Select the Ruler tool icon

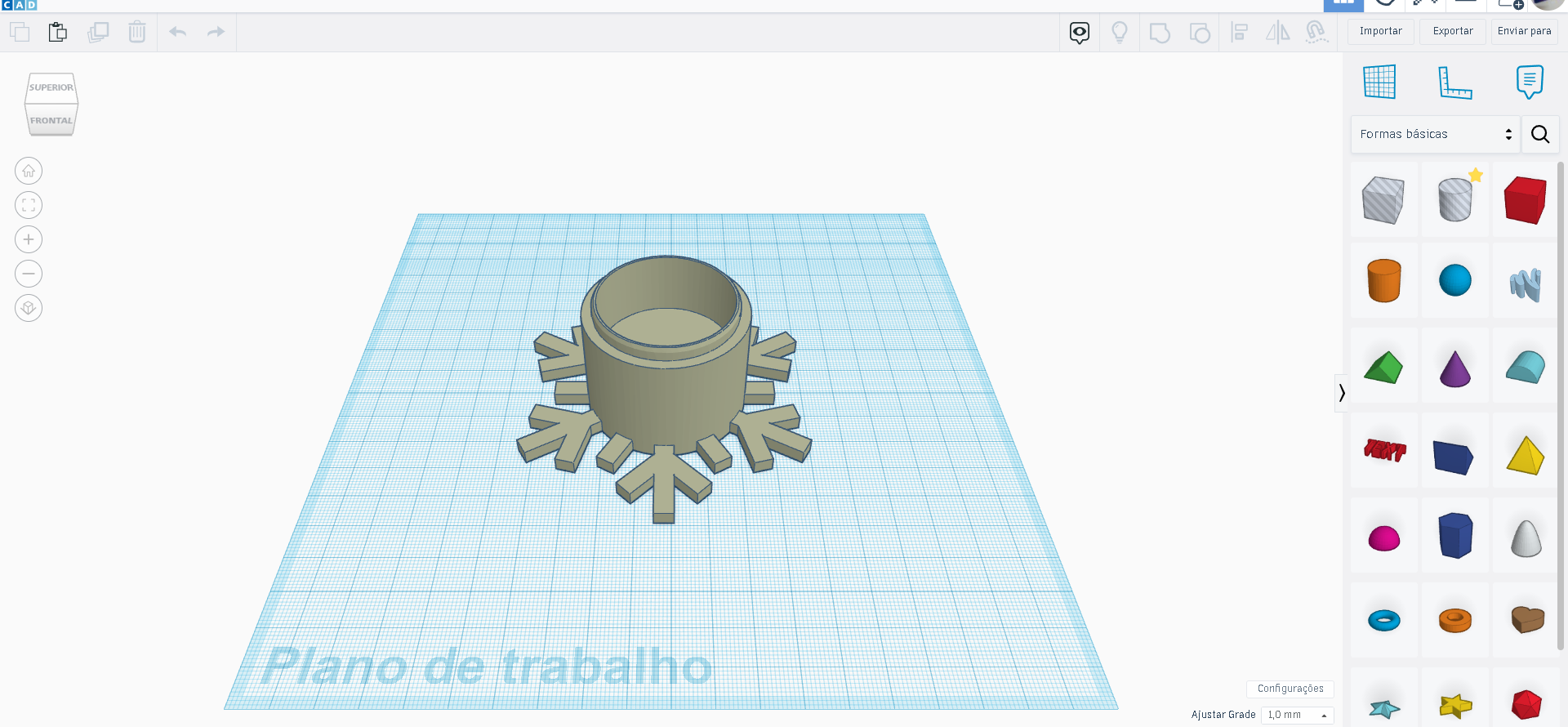(x=1454, y=83)
